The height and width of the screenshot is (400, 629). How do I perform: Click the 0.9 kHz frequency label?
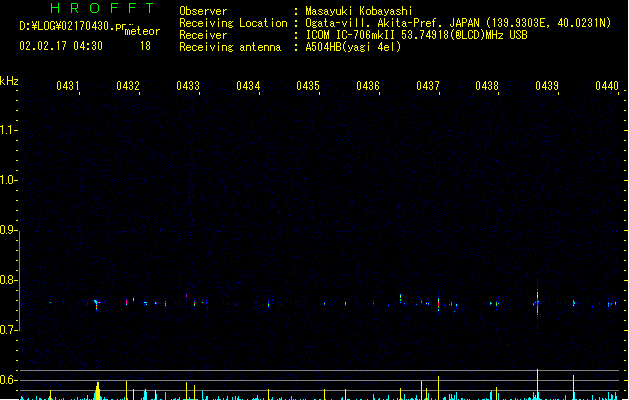[8, 230]
